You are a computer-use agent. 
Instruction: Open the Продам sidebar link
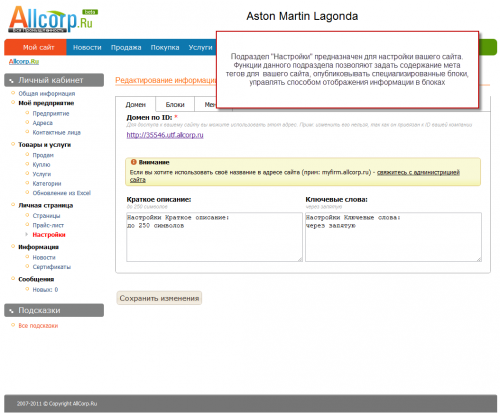point(43,155)
